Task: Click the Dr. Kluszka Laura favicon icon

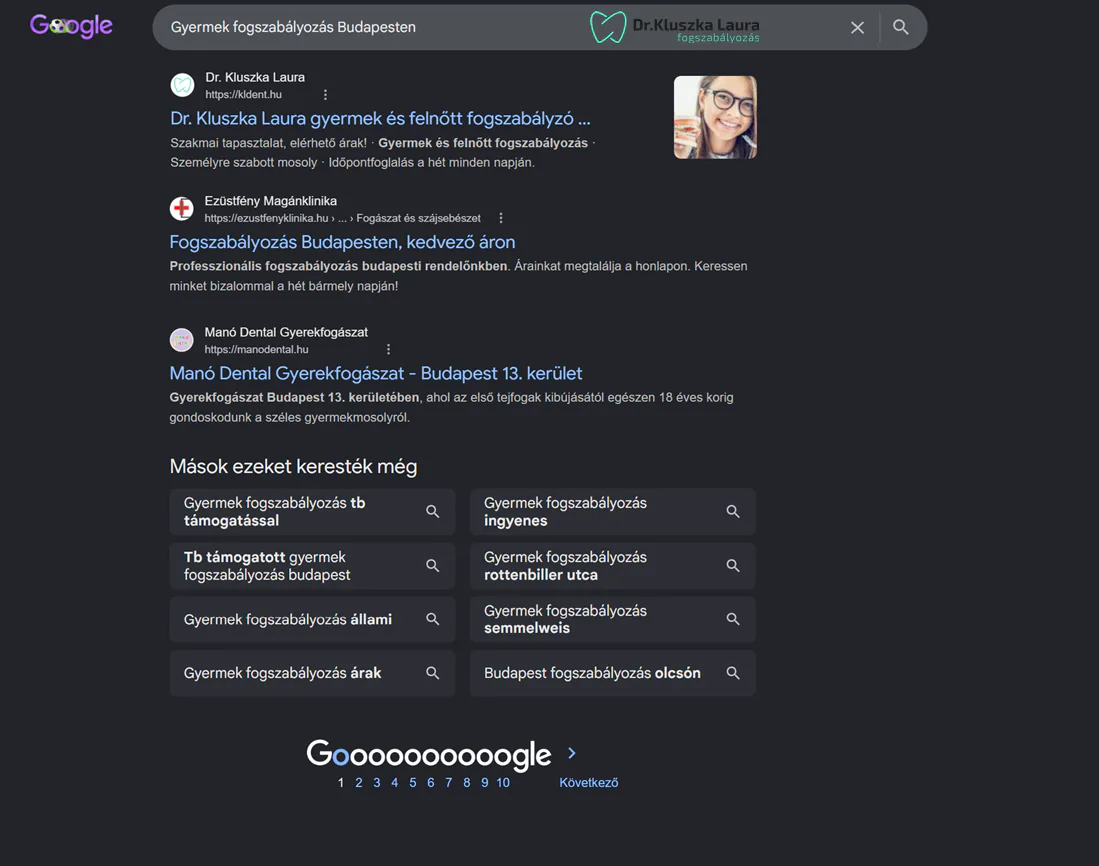Action: (x=182, y=85)
